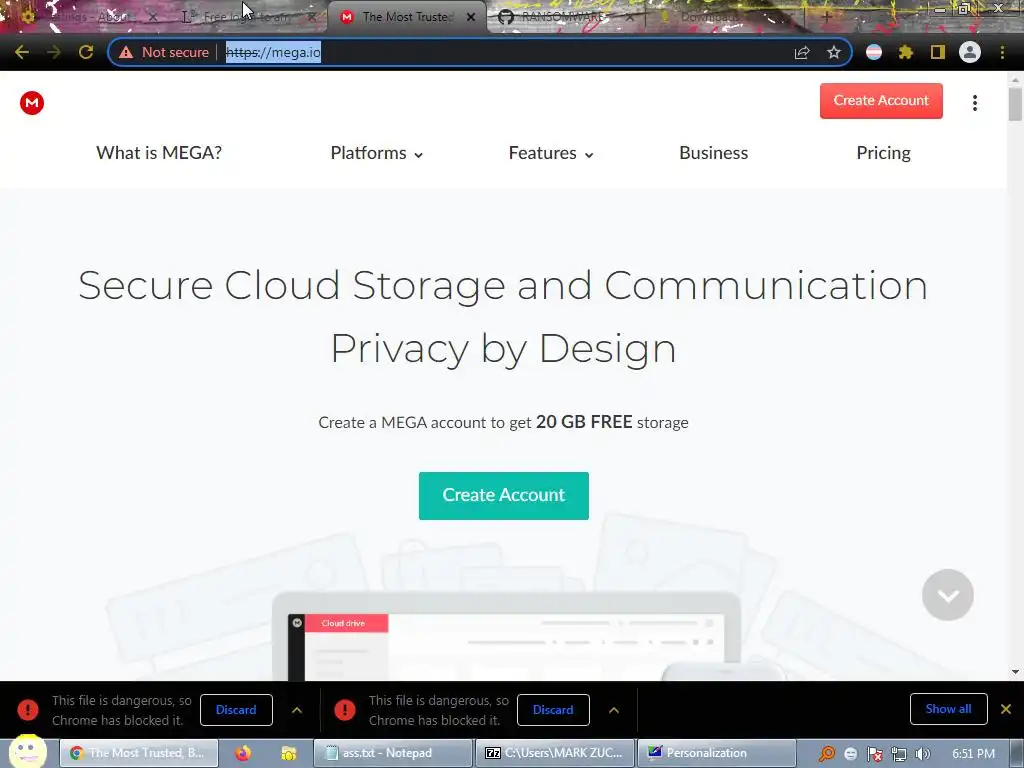Open the MEGA site three-dot menu

point(975,103)
